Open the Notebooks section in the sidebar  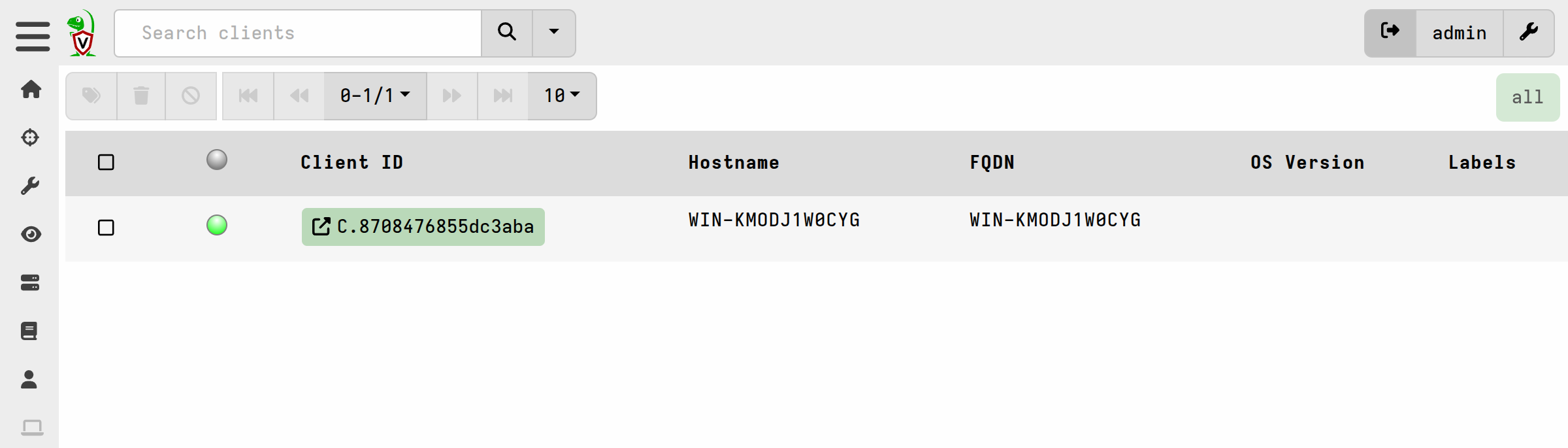(x=31, y=330)
